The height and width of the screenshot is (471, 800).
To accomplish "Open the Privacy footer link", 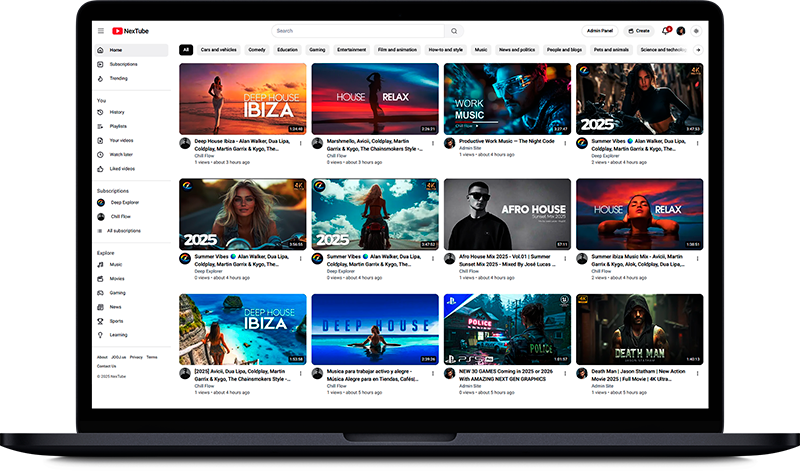I will (136, 357).
